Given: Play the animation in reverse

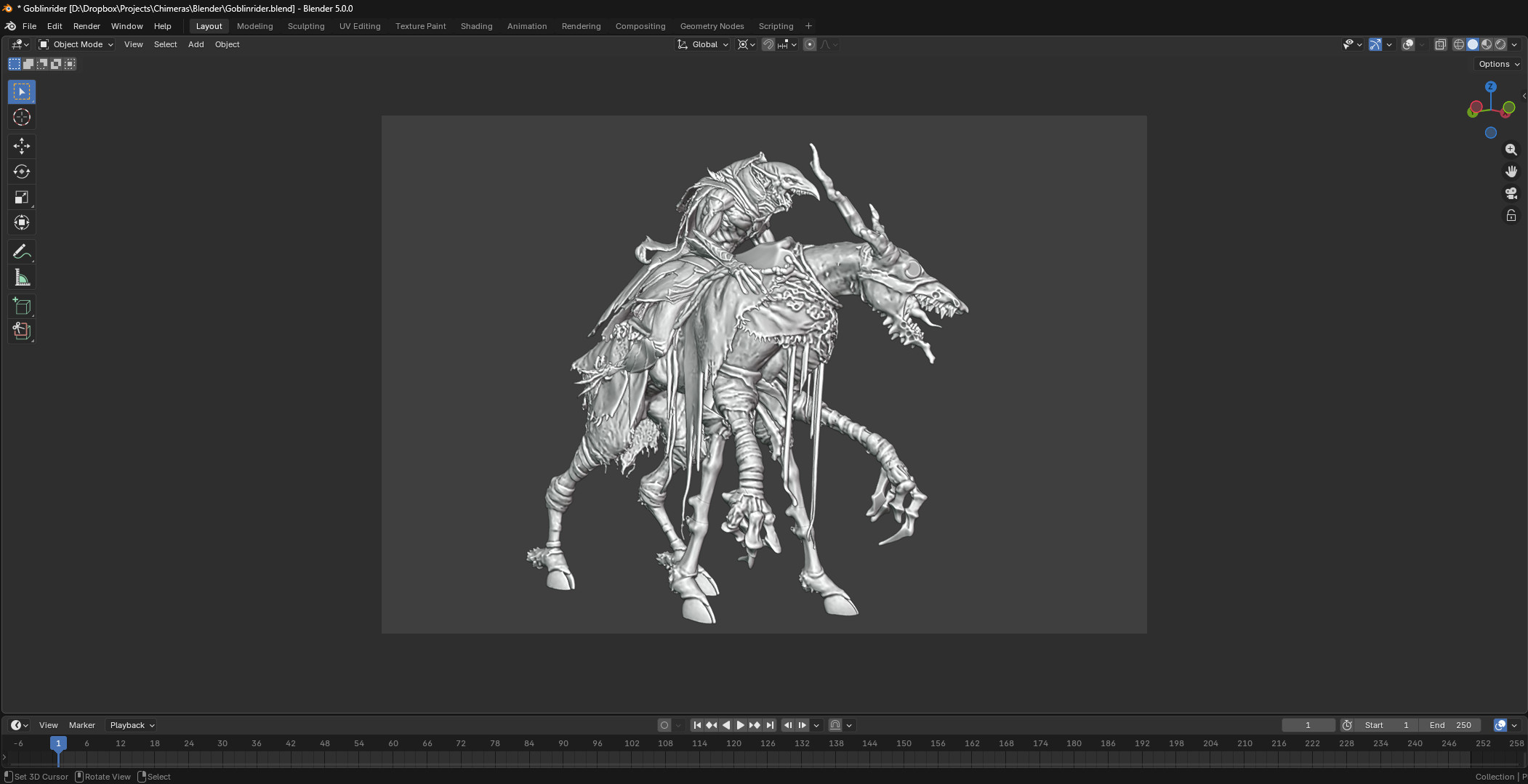Looking at the screenshot, I should (x=726, y=725).
